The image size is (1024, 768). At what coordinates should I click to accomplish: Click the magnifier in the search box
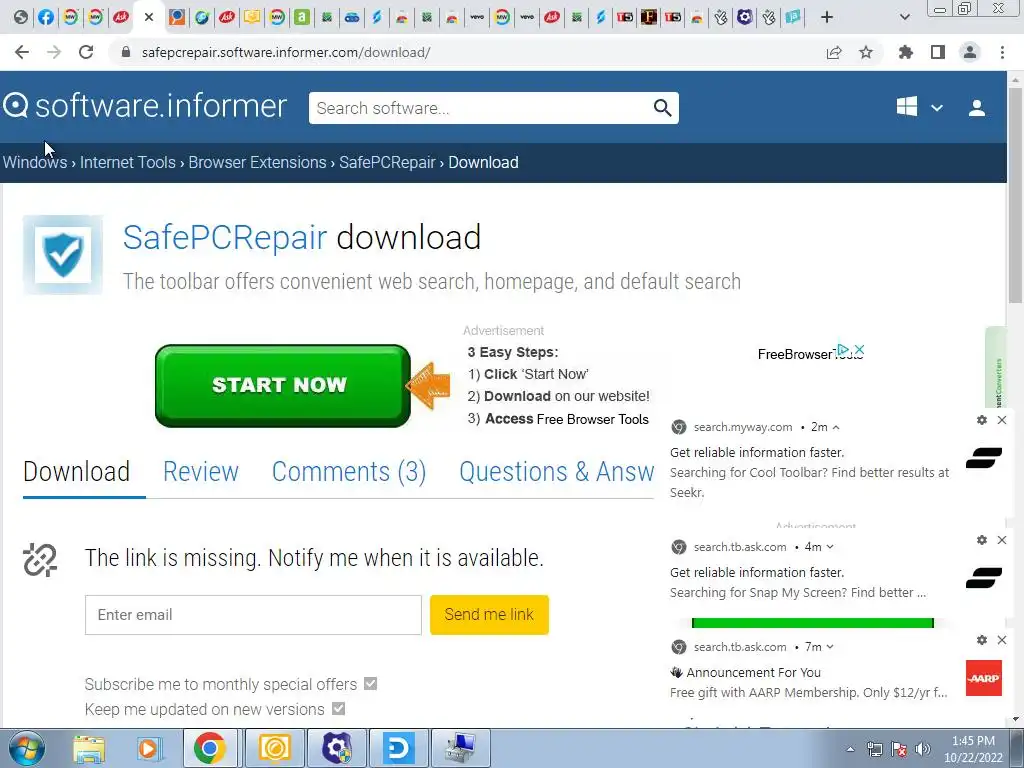662,108
